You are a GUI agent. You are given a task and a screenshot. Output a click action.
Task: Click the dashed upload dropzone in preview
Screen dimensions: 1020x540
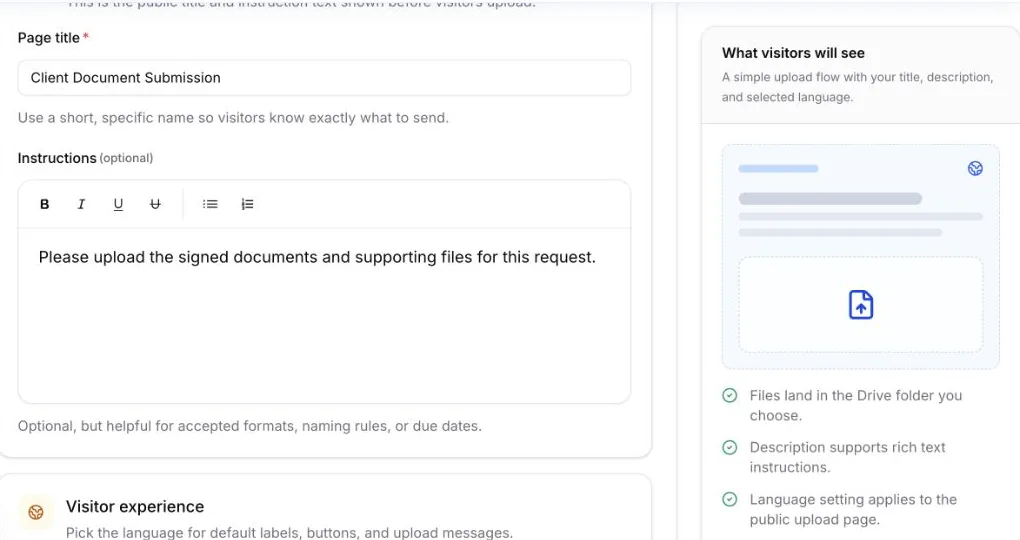click(x=861, y=304)
